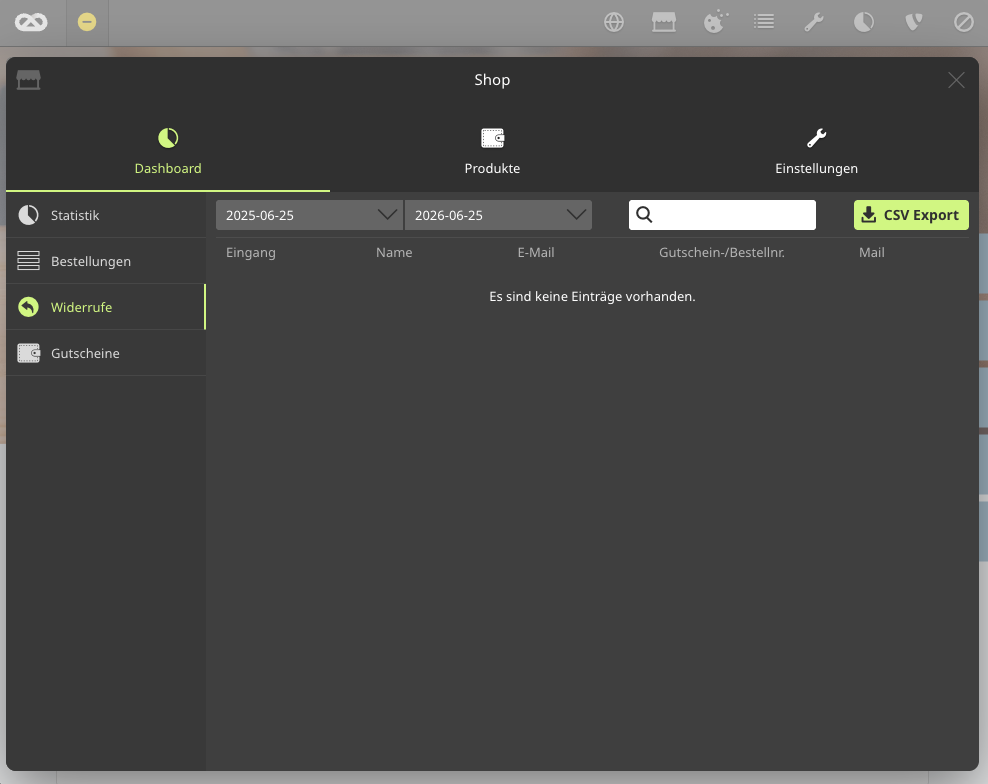Open the pie chart icon in top toolbar
Image resolution: width=988 pixels, height=784 pixels.
(863, 22)
